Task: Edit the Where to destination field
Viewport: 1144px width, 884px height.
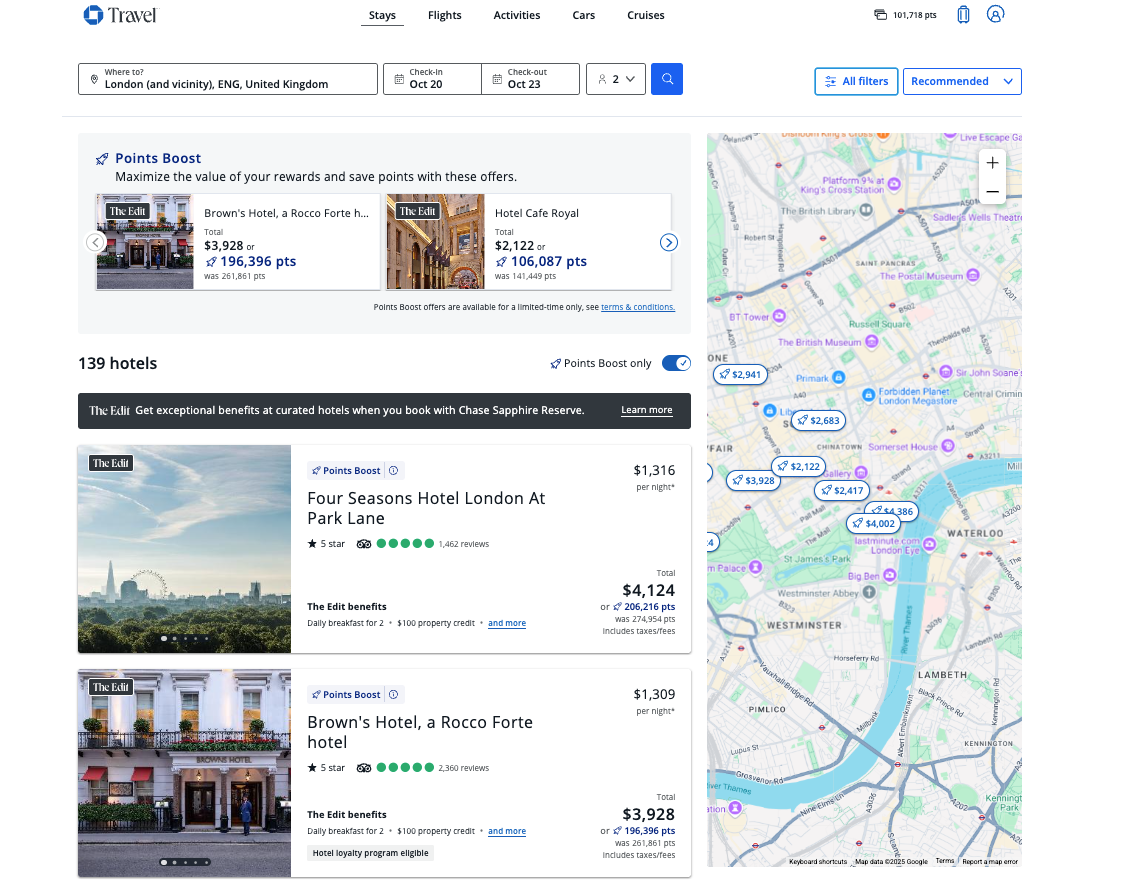Action: point(228,79)
